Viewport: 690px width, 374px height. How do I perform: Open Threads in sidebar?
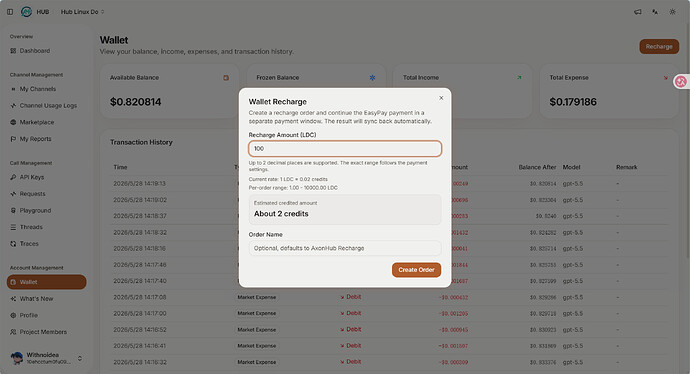[47, 227]
